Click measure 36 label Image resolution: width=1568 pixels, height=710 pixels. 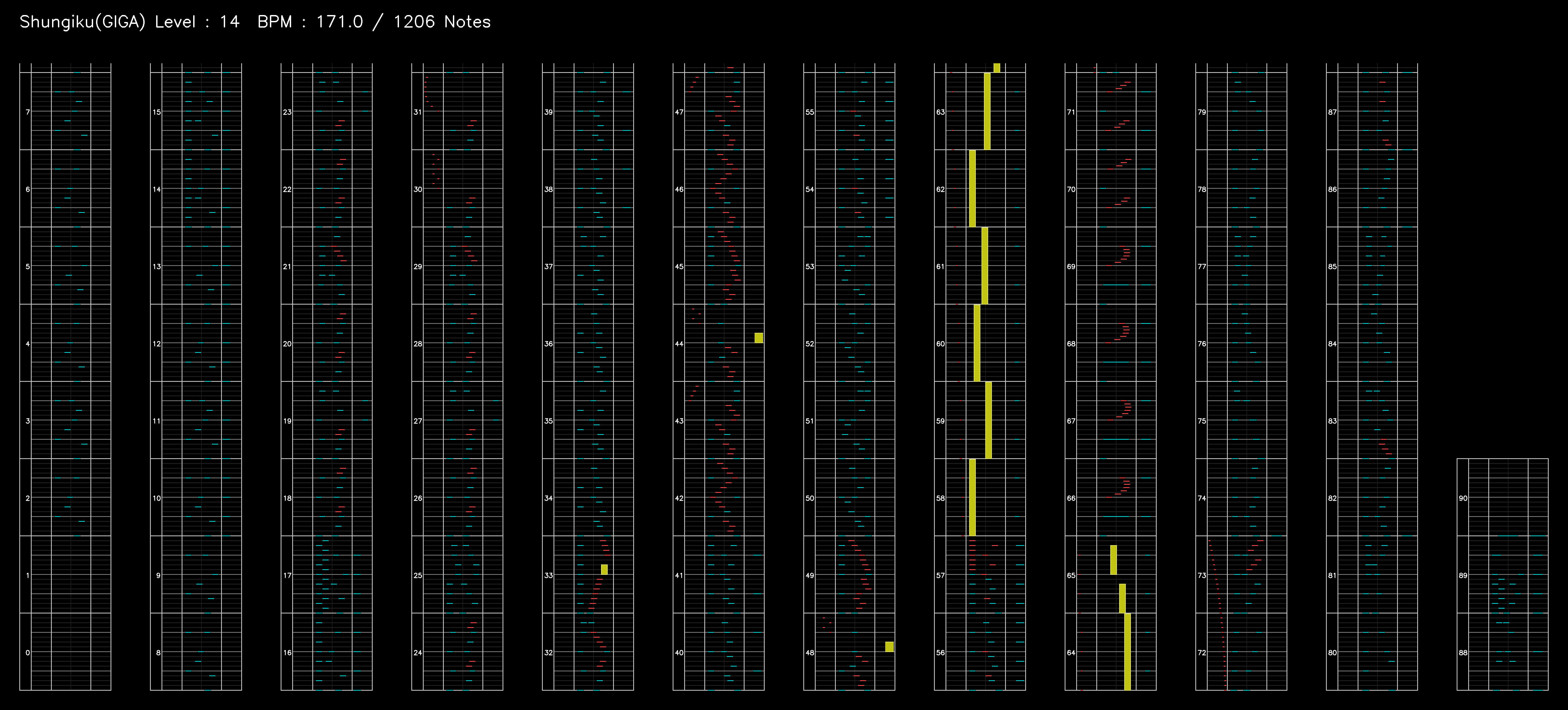click(x=549, y=344)
